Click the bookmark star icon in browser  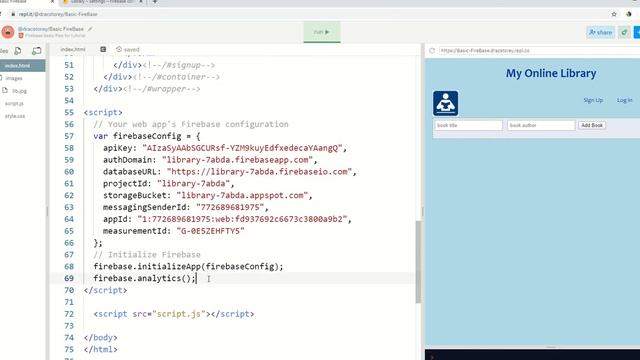point(614,14)
